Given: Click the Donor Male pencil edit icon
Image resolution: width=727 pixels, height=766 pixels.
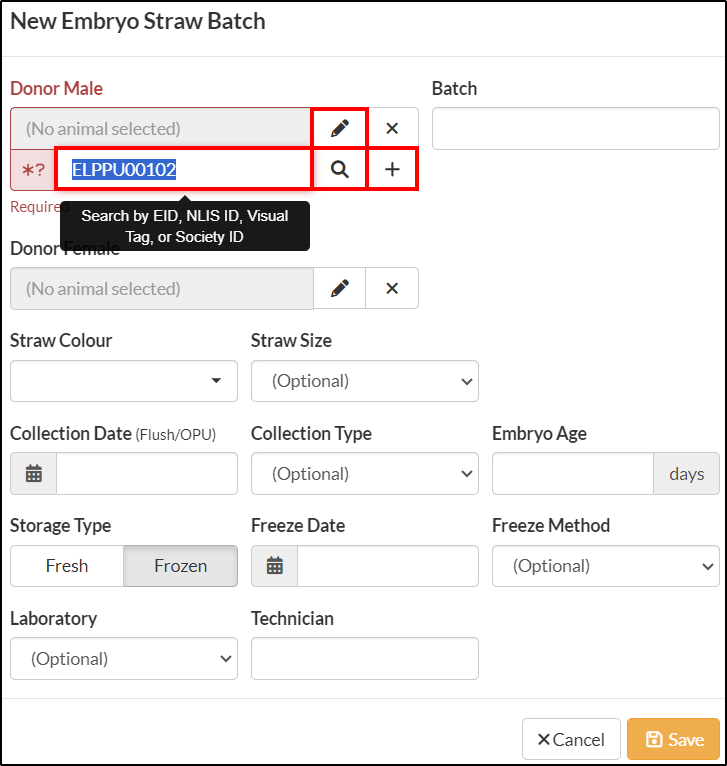Looking at the screenshot, I should pyautogui.click(x=340, y=128).
